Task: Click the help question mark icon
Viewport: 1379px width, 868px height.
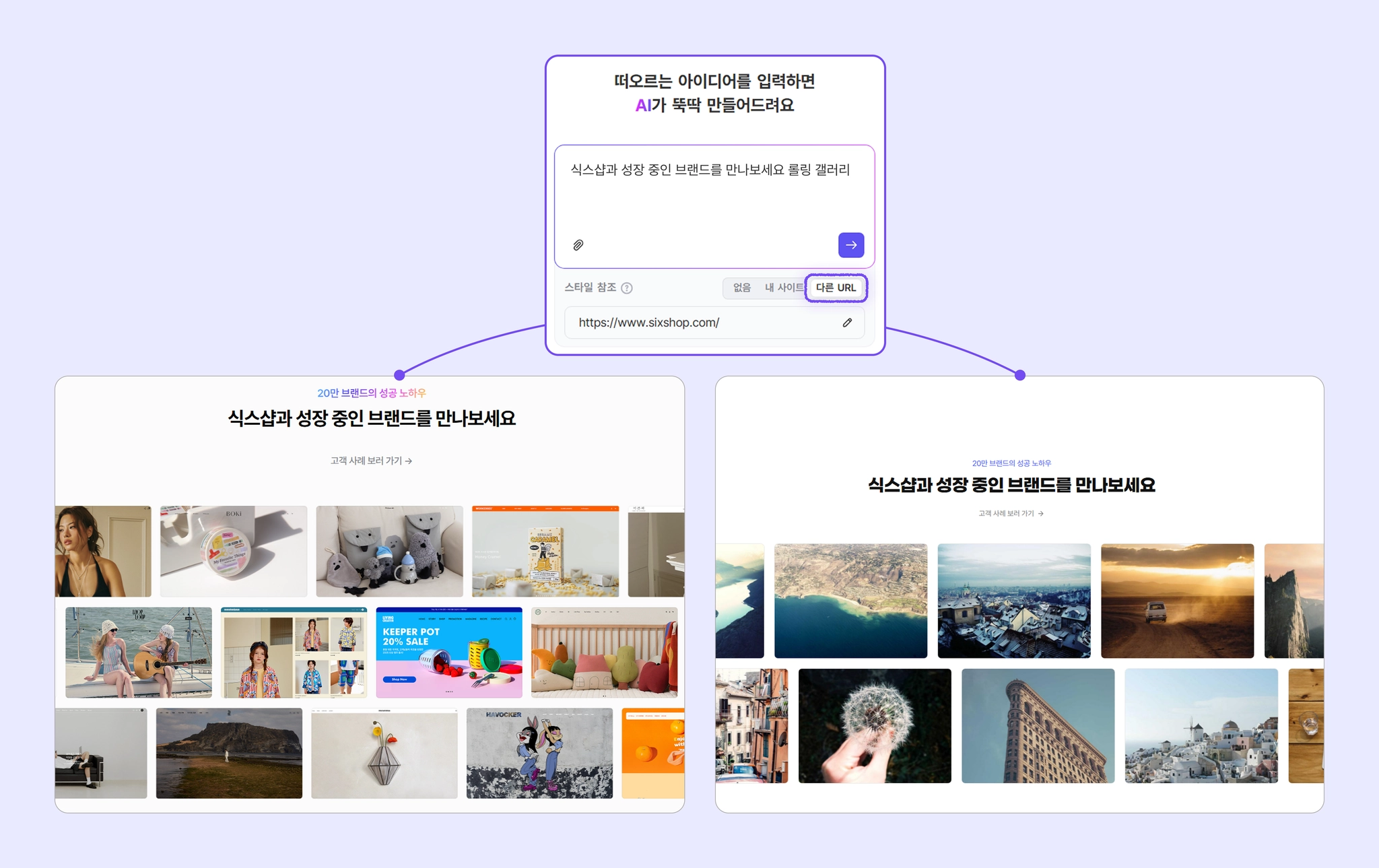Action: tap(627, 288)
